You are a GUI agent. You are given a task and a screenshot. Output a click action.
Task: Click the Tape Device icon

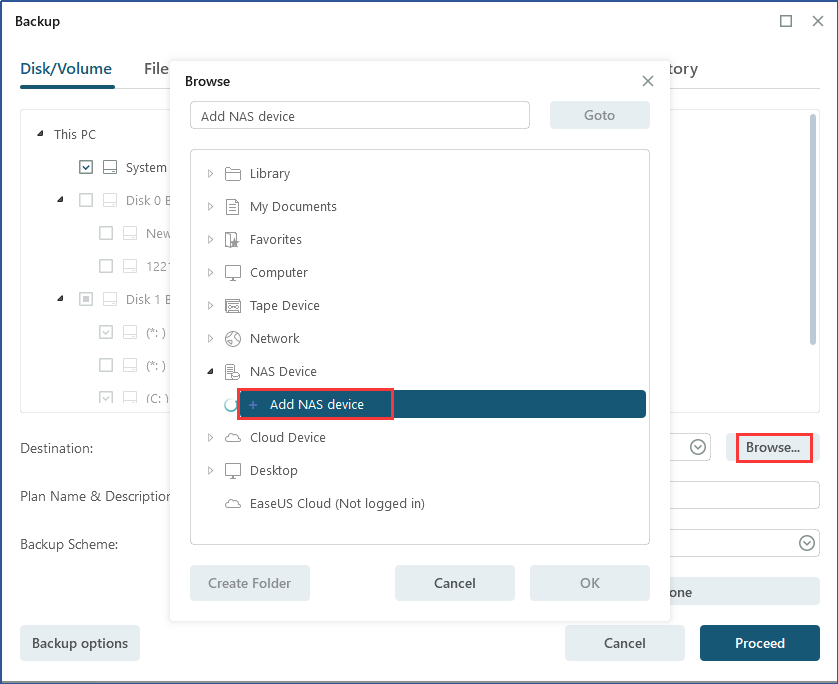(x=233, y=306)
